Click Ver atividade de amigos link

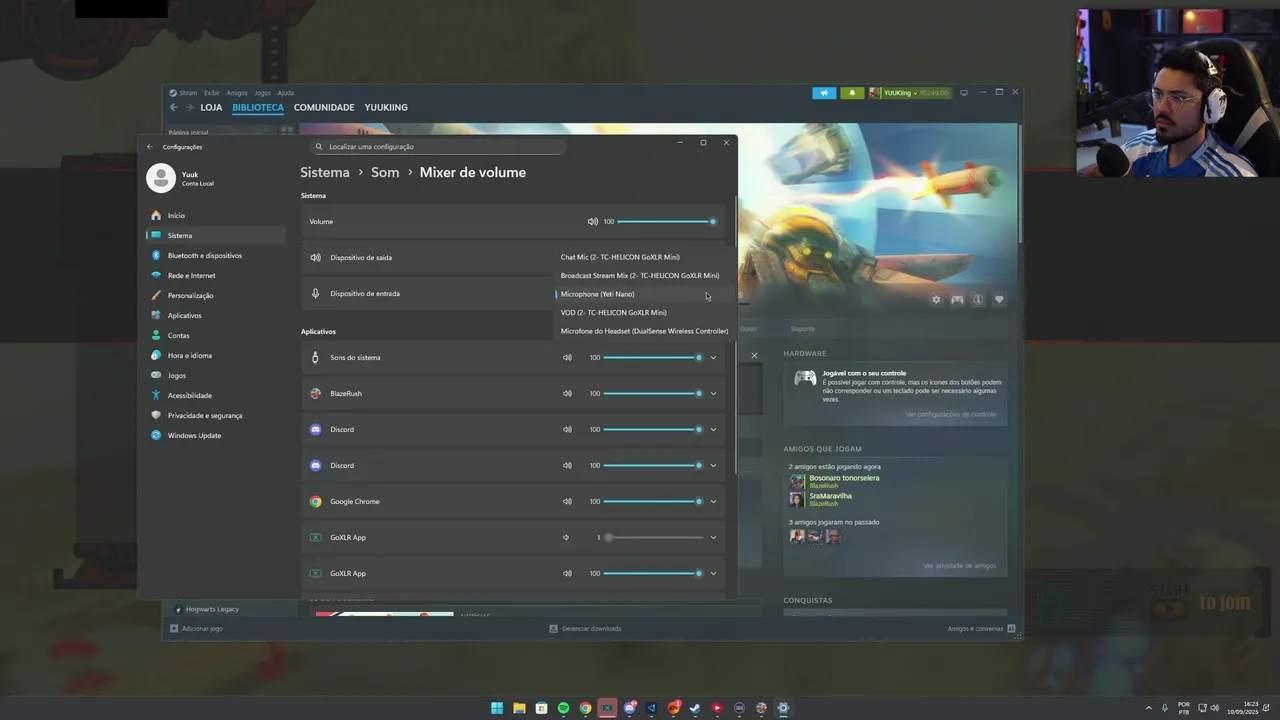click(960, 566)
